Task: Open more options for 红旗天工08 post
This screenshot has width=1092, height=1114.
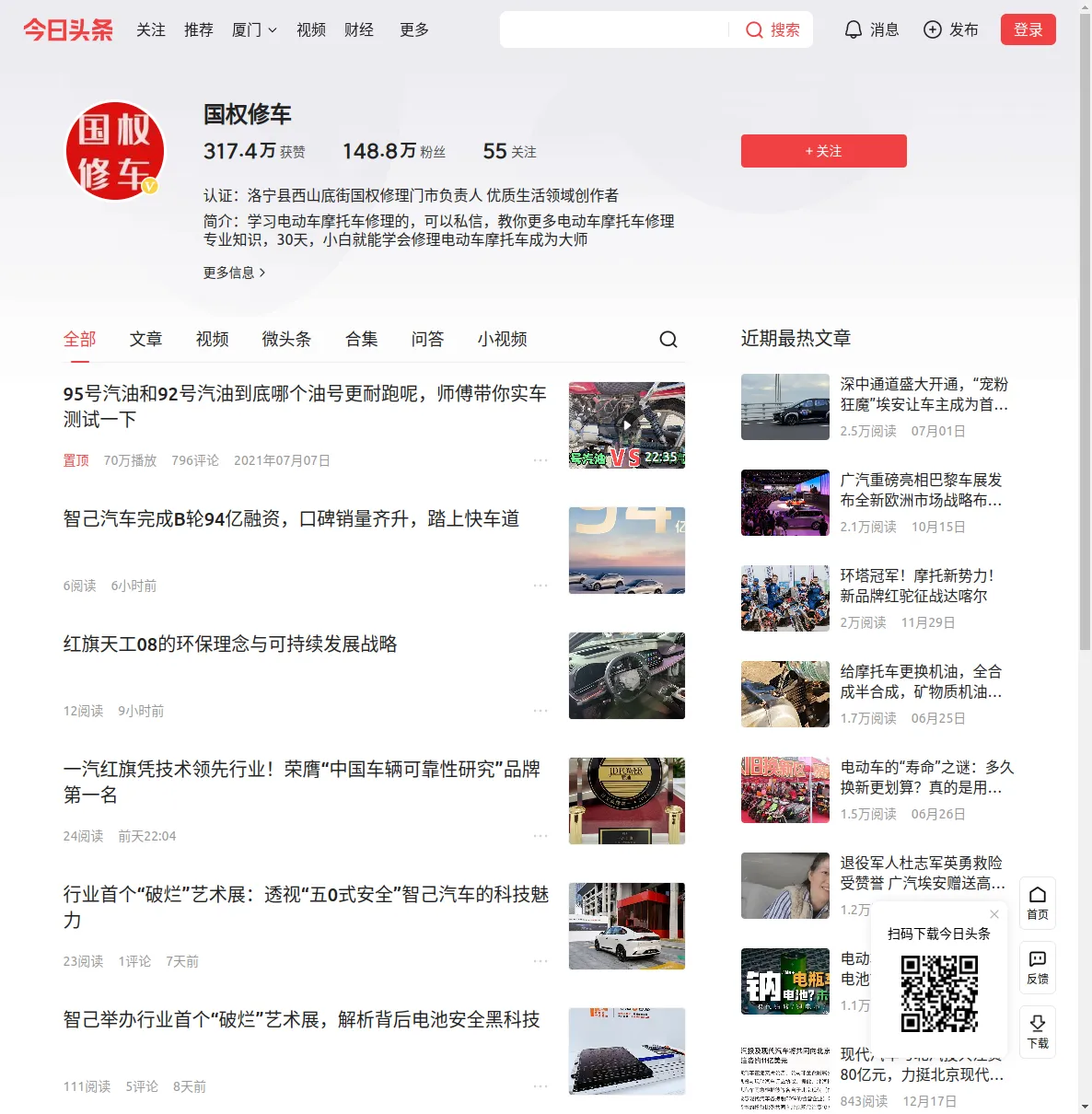Action: point(540,711)
